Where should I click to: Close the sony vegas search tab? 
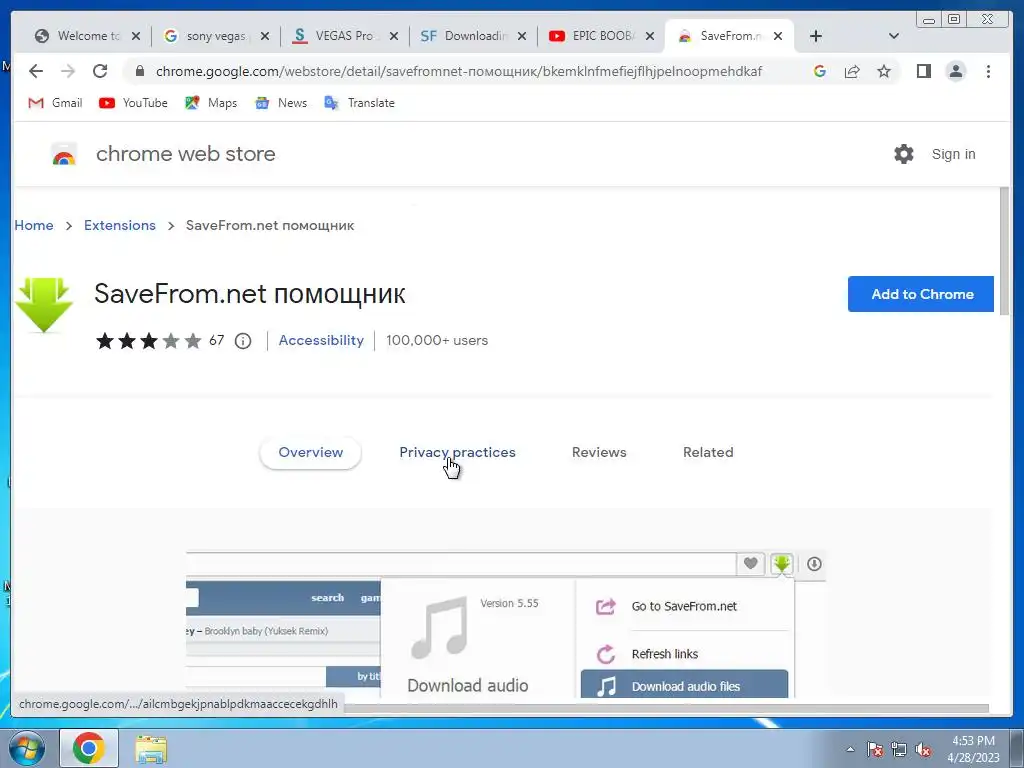(x=264, y=37)
